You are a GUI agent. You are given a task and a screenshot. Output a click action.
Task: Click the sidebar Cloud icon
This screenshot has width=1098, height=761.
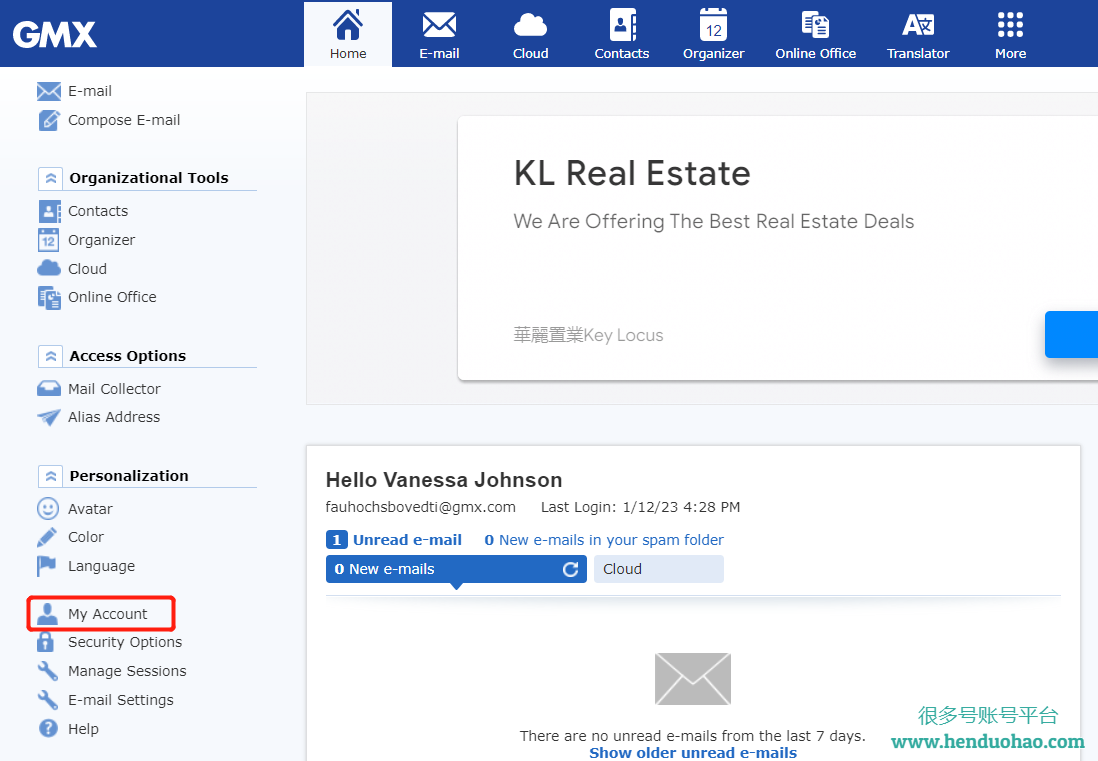(48, 269)
